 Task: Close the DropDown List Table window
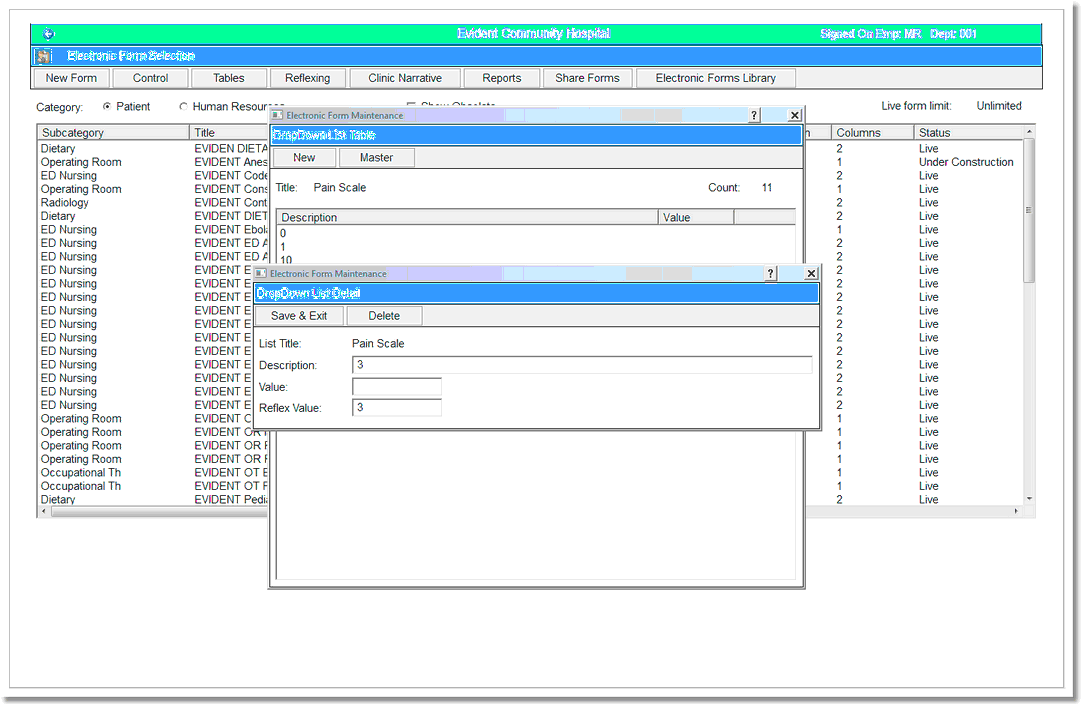795,115
